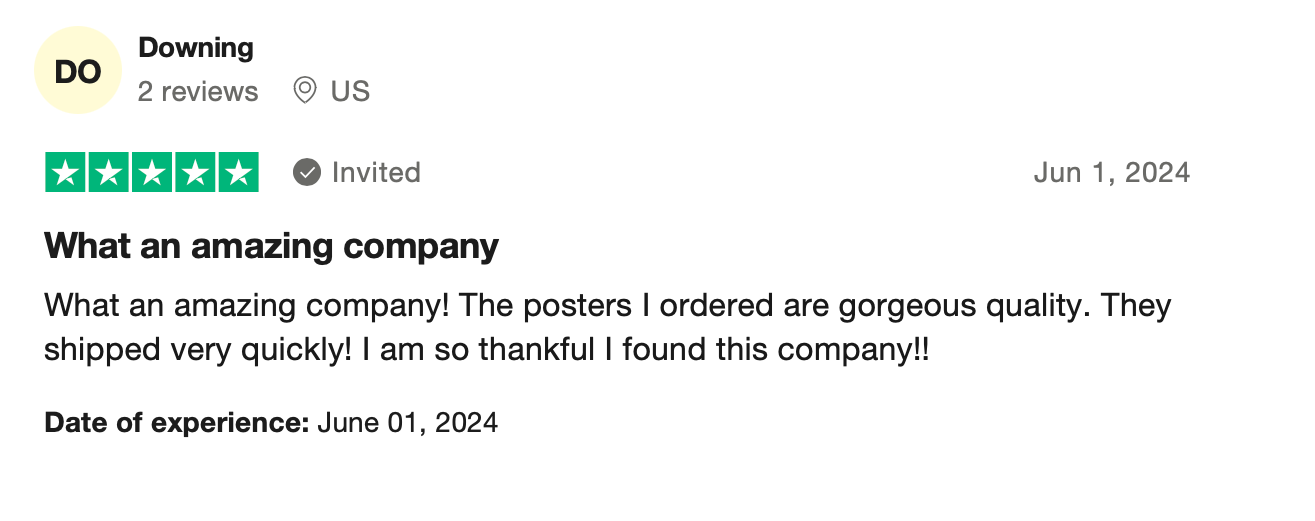The height and width of the screenshot is (521, 1315).
Task: Click the Jun 1, 2024 review date
Action: pyautogui.click(x=1111, y=173)
